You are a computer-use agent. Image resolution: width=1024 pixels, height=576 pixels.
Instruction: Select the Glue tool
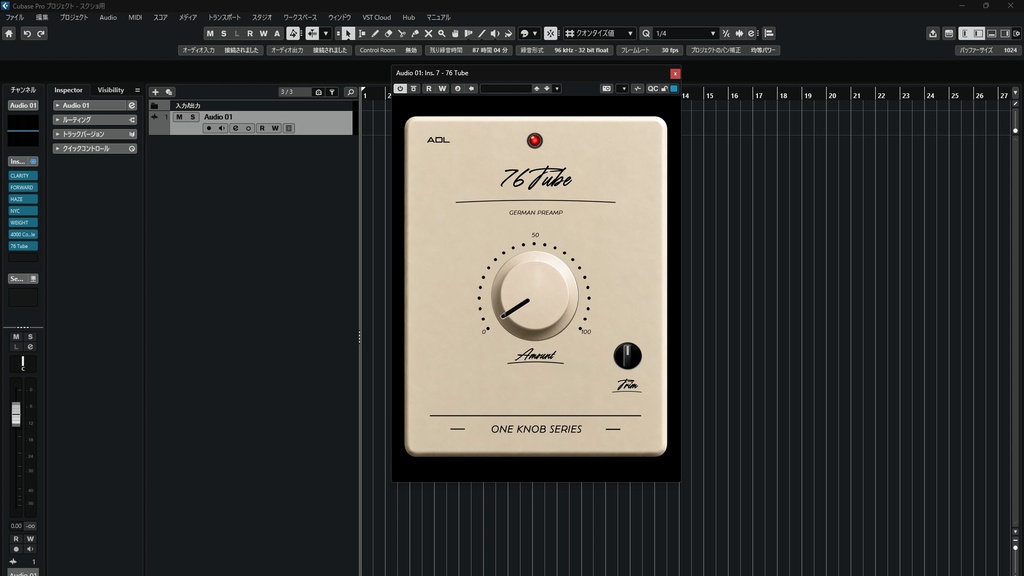(415, 33)
